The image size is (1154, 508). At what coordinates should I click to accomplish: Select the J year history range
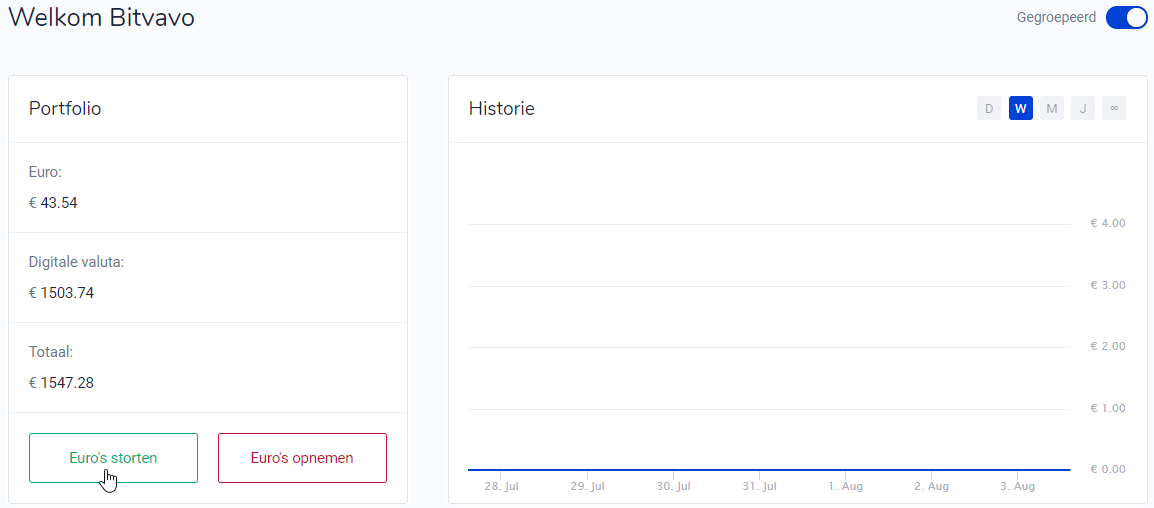pos(1083,108)
